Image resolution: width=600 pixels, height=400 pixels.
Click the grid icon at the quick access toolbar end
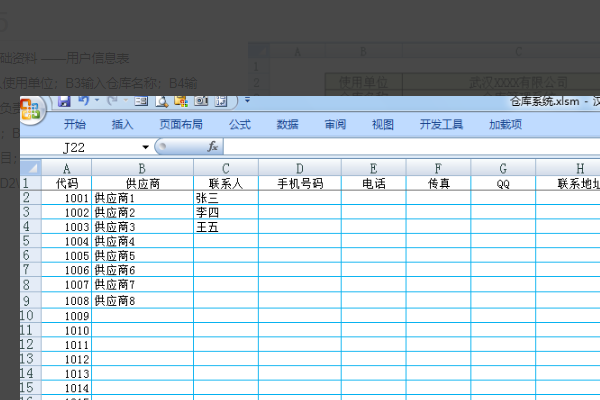[x=221, y=101]
